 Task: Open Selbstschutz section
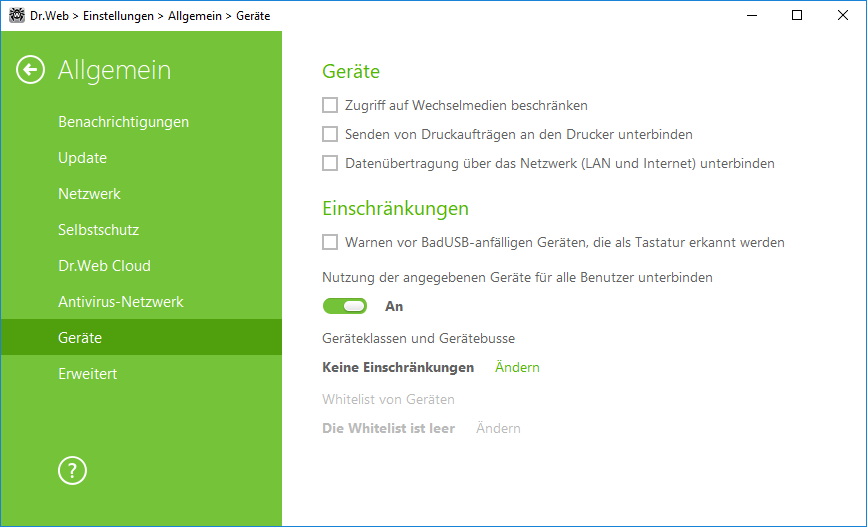coord(141,229)
